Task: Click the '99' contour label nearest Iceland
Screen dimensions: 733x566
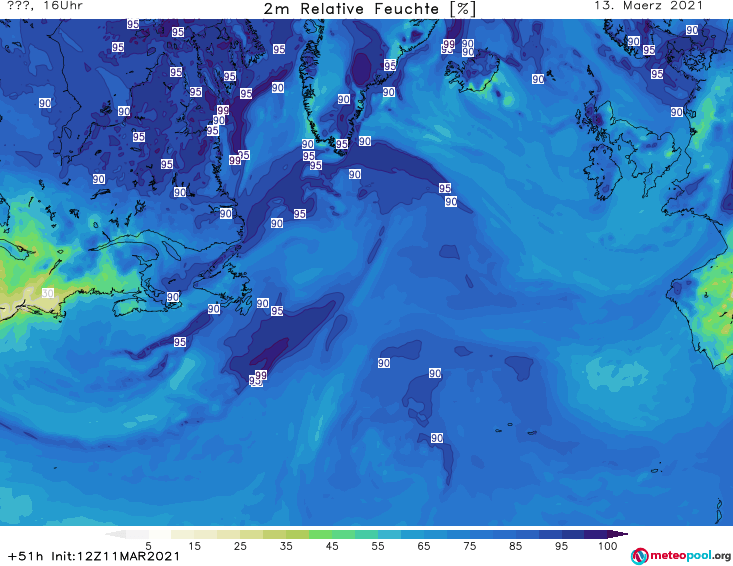Action: pyautogui.click(x=449, y=44)
